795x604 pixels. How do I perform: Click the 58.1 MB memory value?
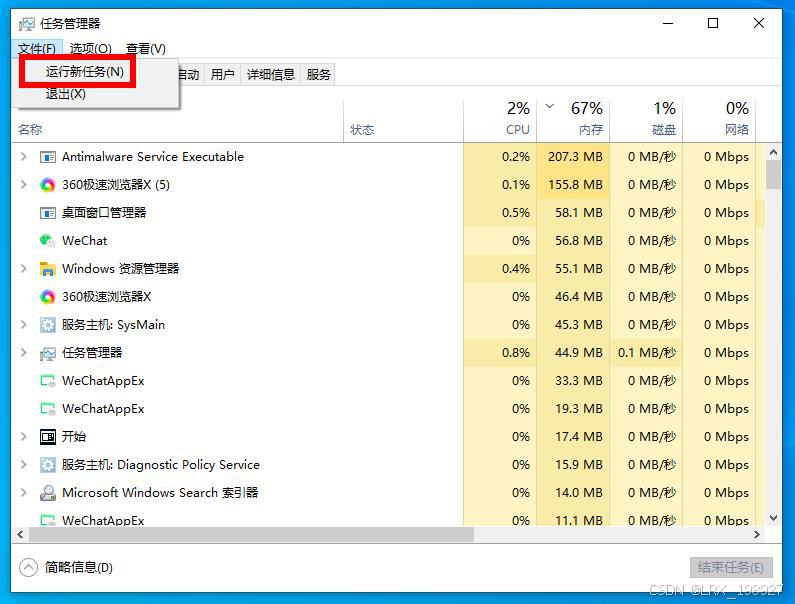point(579,212)
